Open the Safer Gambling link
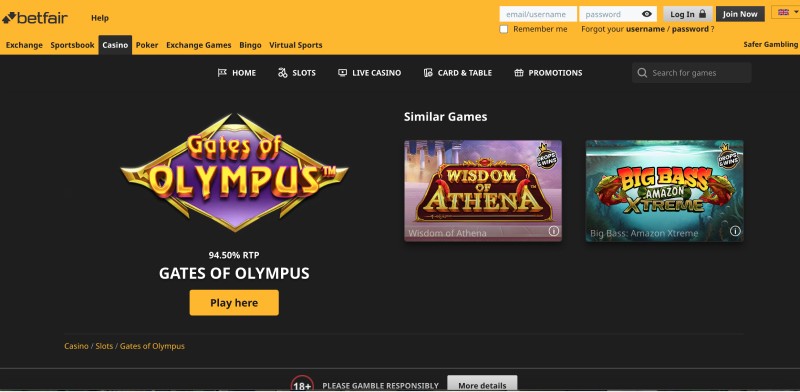Viewport: 800px width, 392px height. point(770,44)
